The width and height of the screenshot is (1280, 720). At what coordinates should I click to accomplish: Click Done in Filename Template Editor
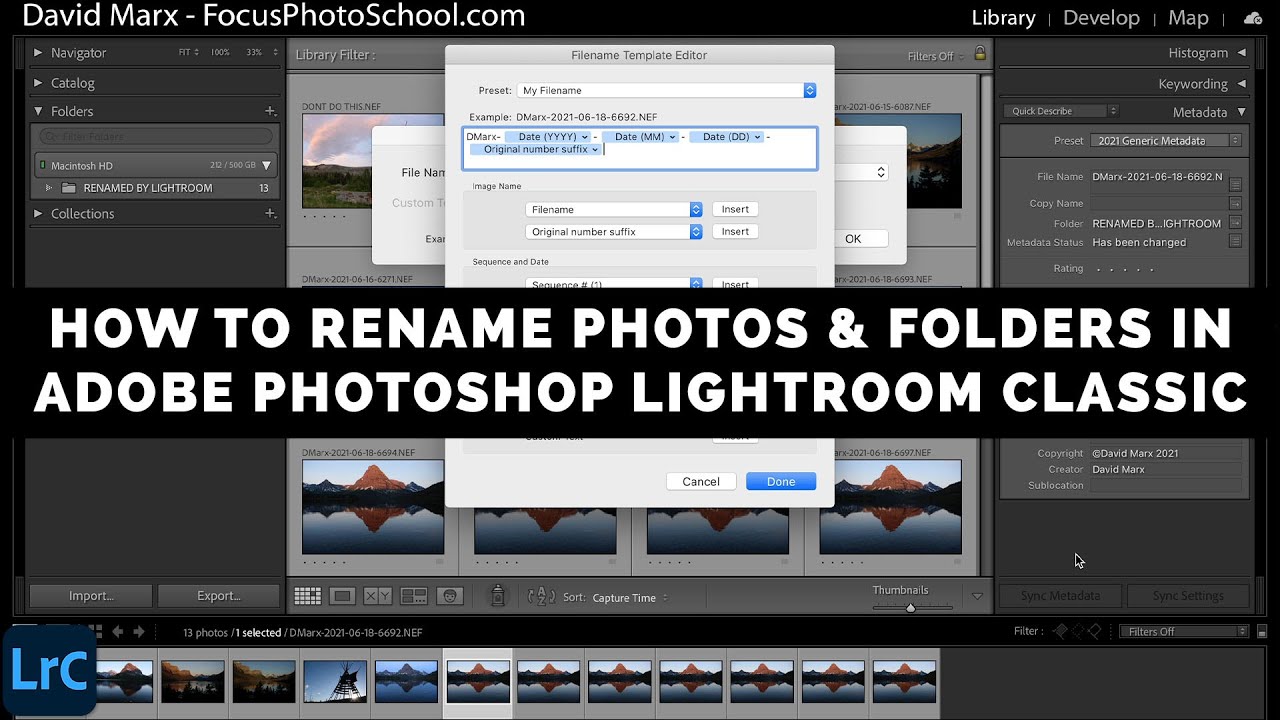(781, 481)
